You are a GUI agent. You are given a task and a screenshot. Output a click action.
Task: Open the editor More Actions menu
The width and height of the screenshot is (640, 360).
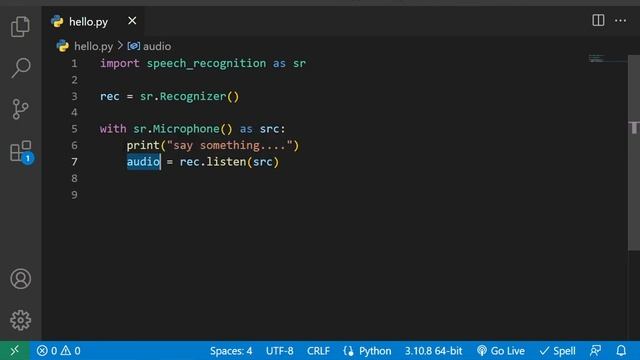[x=620, y=20]
